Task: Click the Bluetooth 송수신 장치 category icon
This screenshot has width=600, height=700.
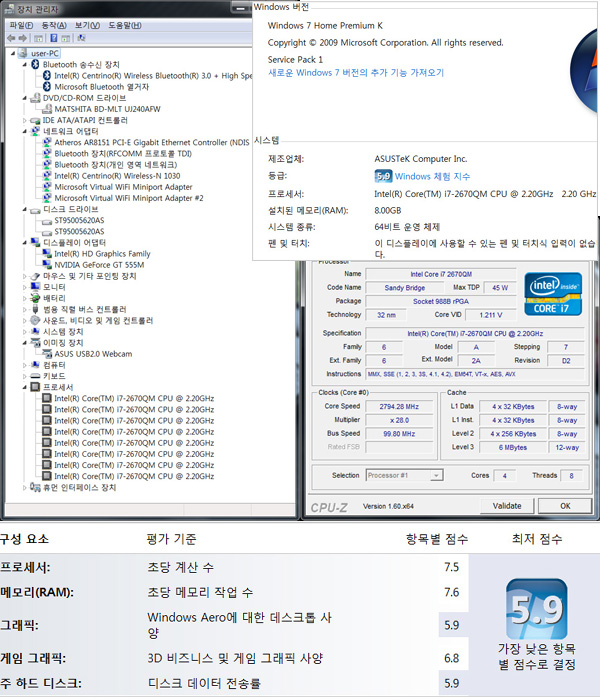Action: pos(35,65)
